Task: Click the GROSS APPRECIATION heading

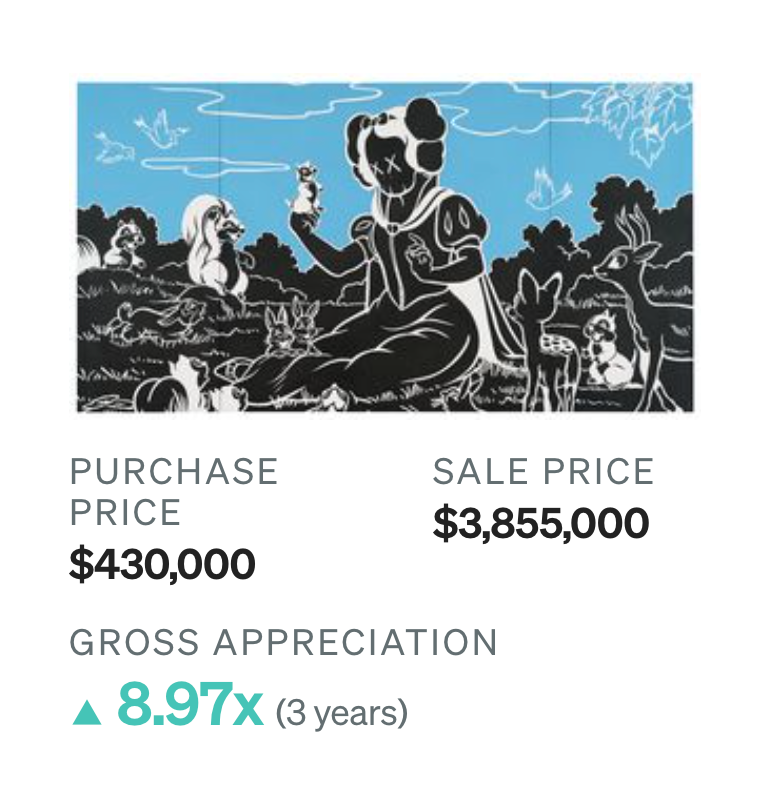Action: pos(283,642)
